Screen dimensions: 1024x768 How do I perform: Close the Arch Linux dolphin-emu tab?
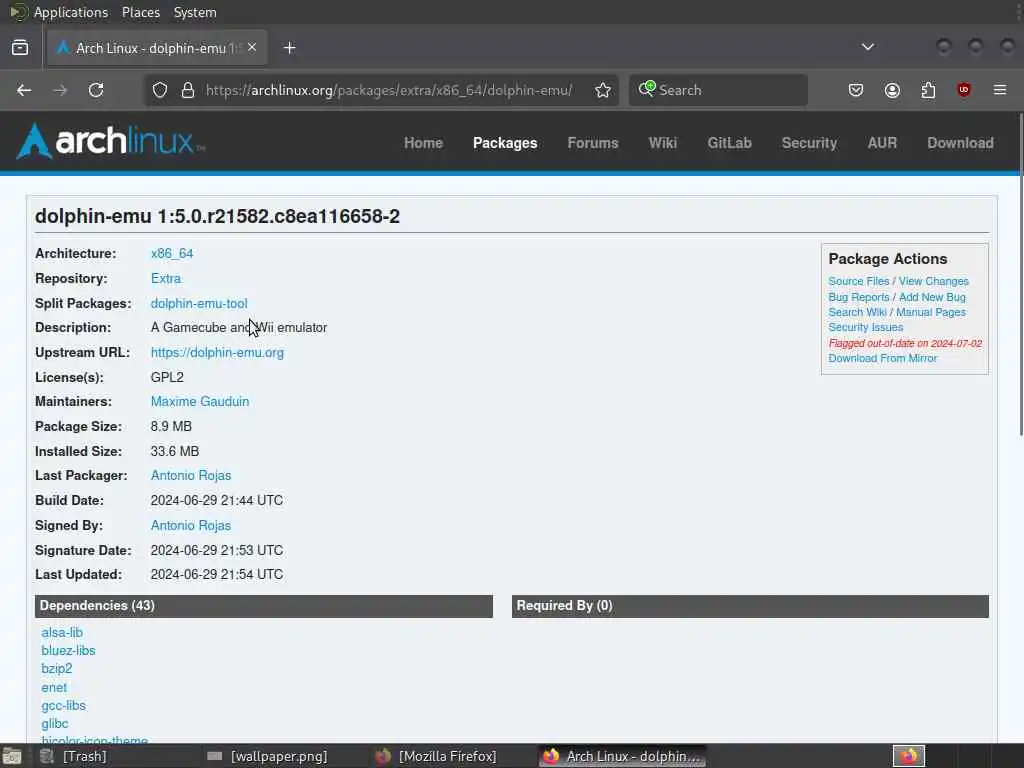(x=252, y=48)
